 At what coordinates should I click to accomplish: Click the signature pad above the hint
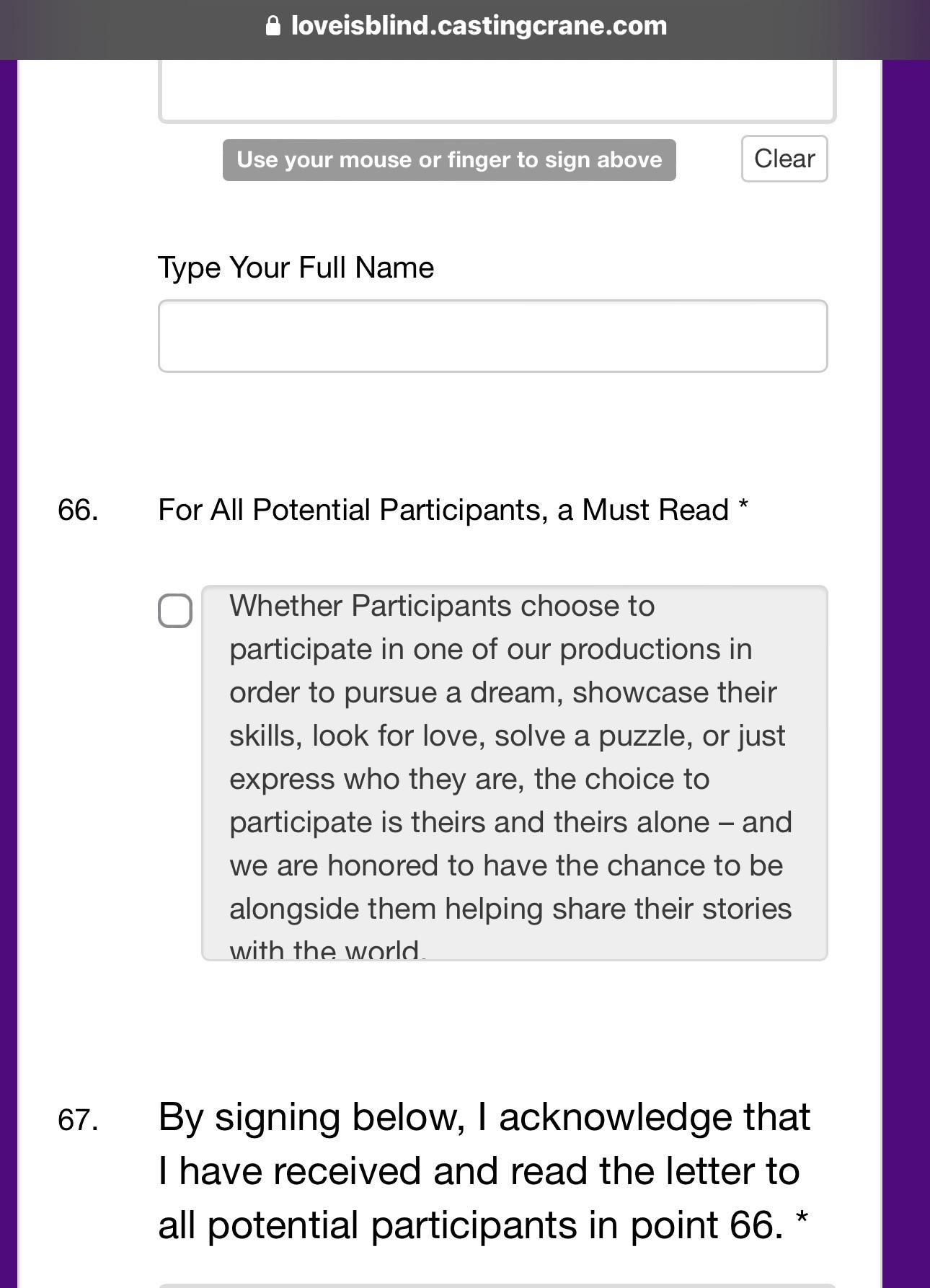(497, 92)
